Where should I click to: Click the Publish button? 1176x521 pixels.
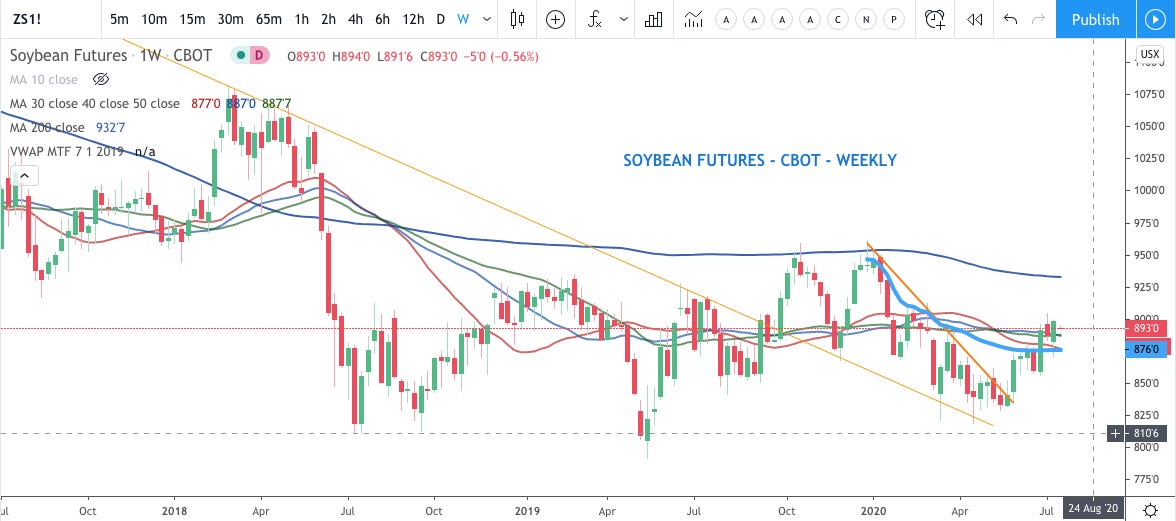(x=1096, y=19)
